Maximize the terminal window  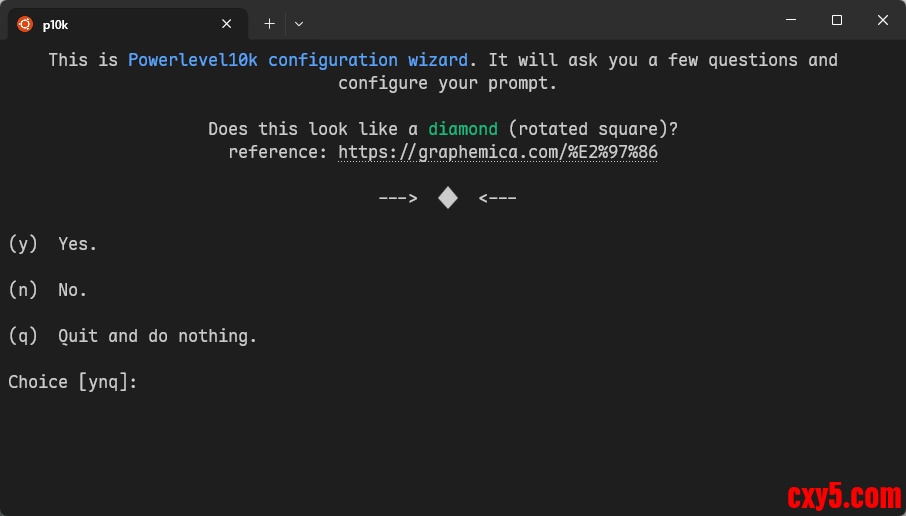click(837, 20)
